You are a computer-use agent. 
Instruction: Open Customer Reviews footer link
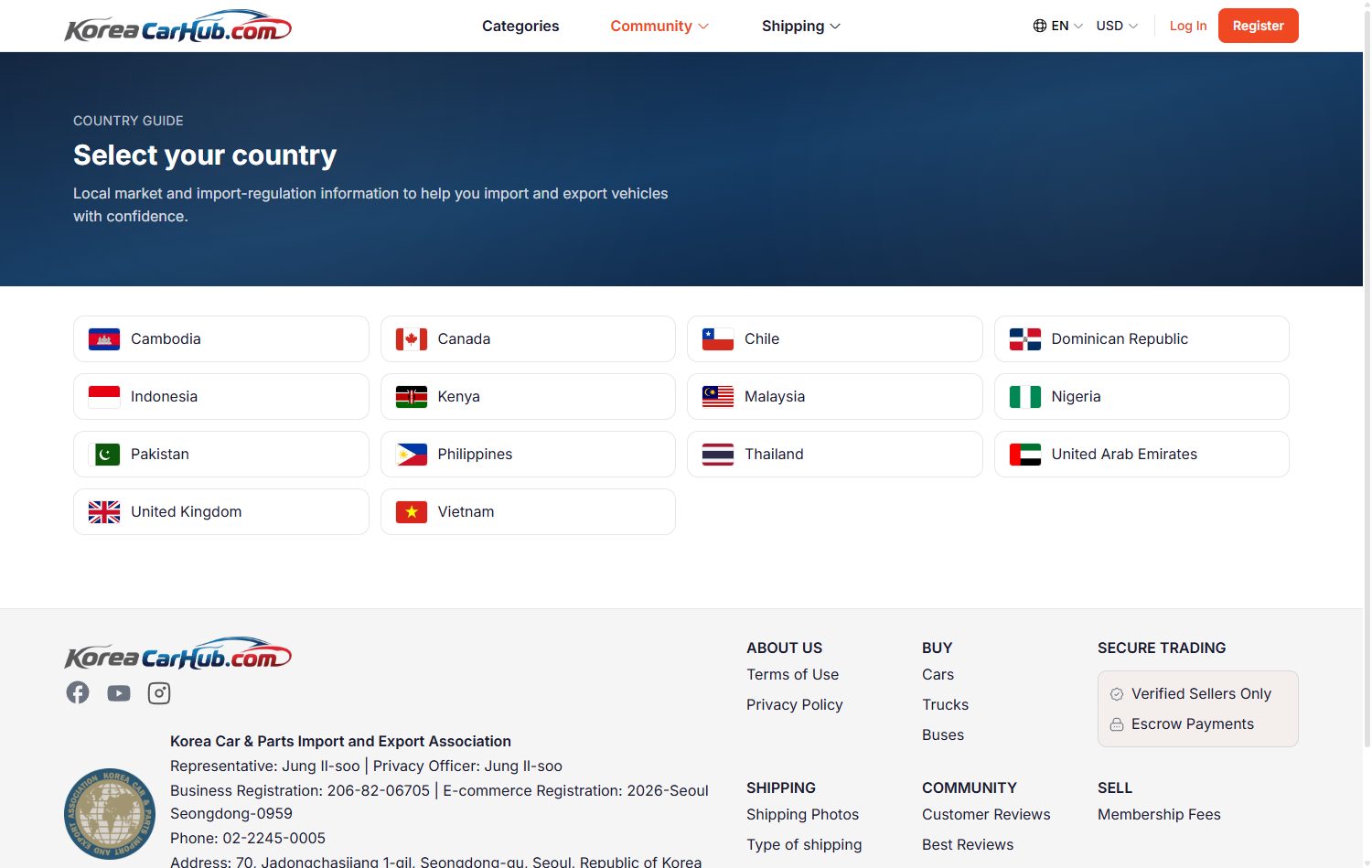coord(986,814)
